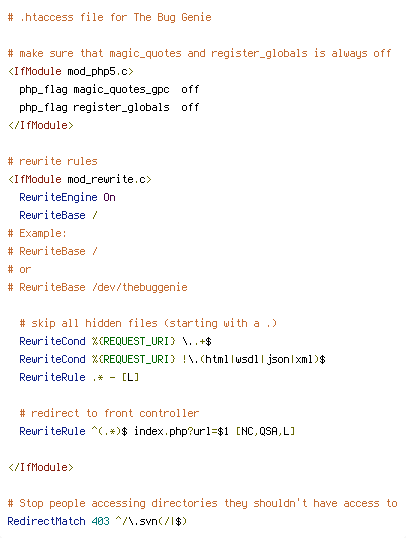Click the IfModule mod_rewrite.c opening tag
This screenshot has height=538, width=406.
pyautogui.click(x=80, y=179)
